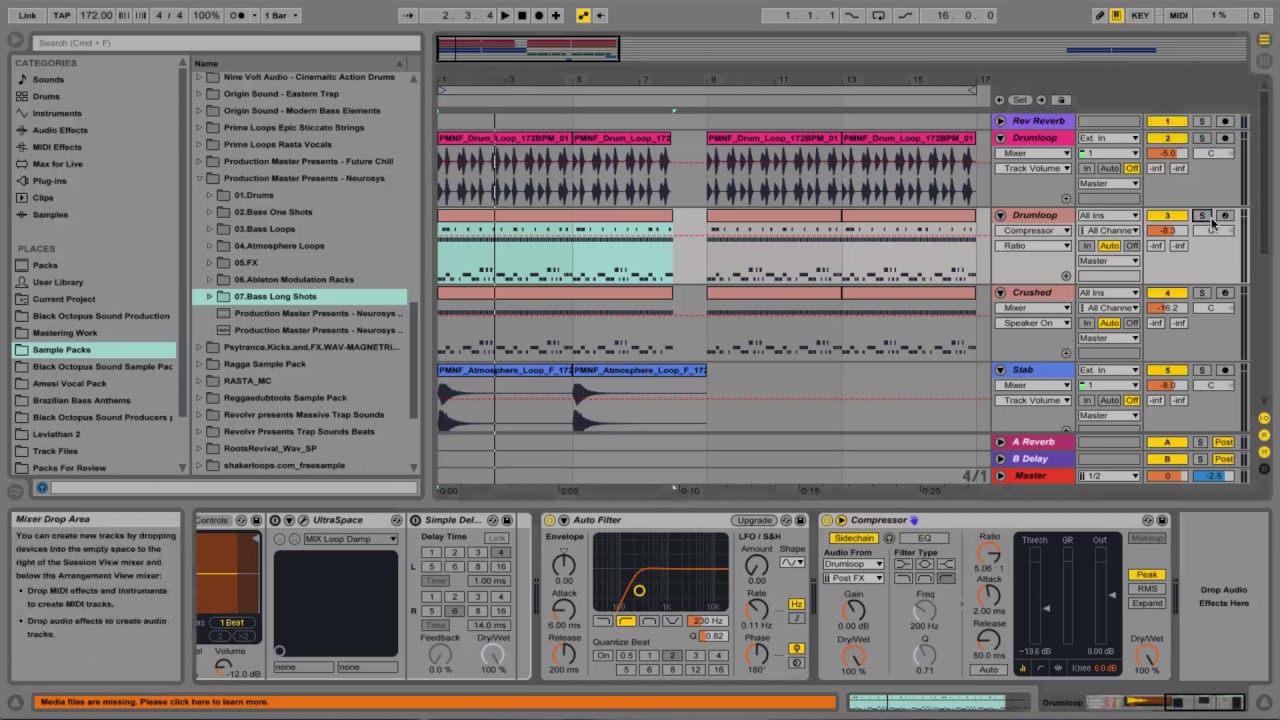
Task: Click the browser preview headphone button
Action: [42, 488]
